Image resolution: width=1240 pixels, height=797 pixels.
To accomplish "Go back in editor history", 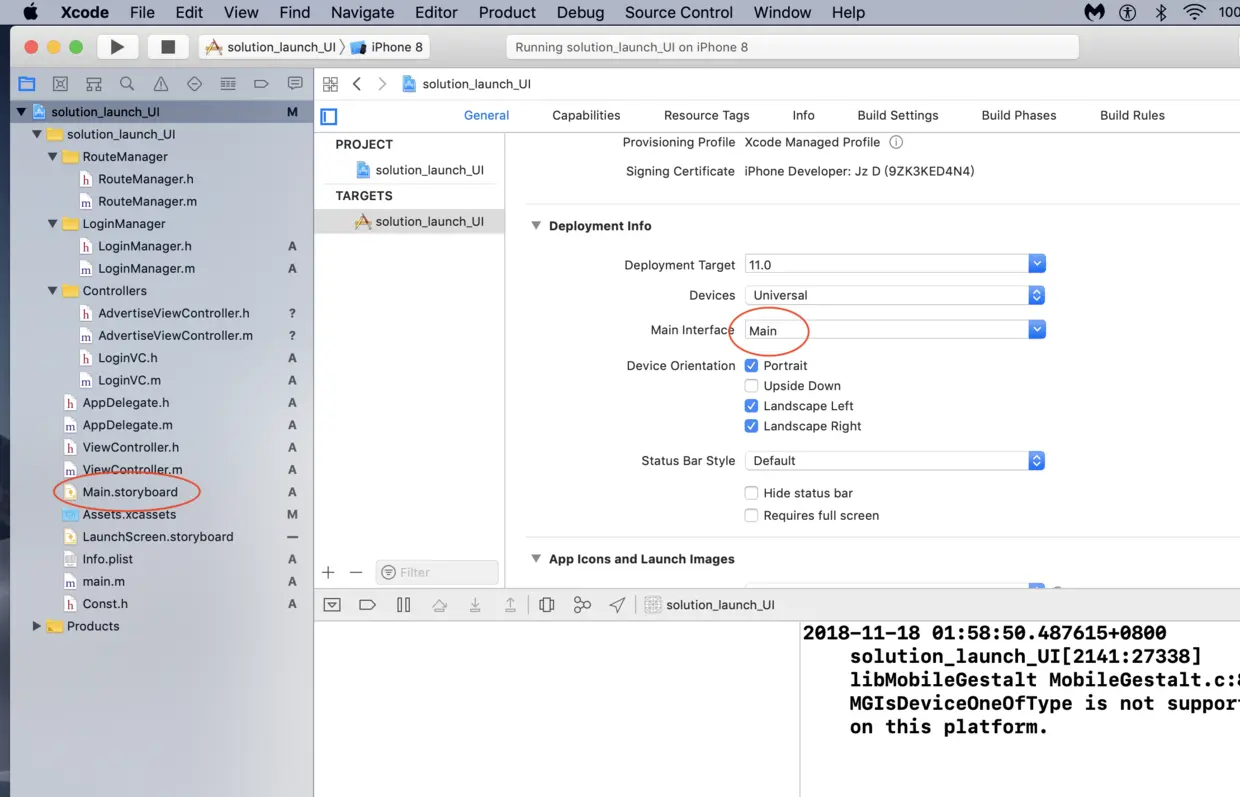I will [x=357, y=84].
